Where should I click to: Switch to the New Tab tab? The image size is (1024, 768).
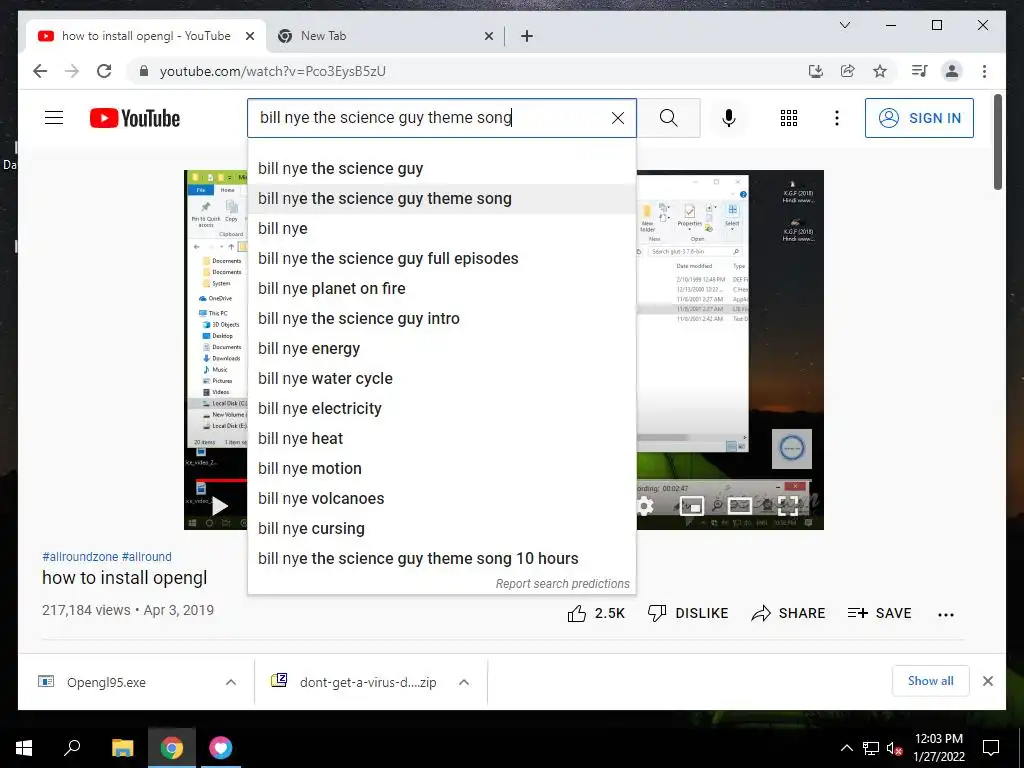(x=385, y=36)
